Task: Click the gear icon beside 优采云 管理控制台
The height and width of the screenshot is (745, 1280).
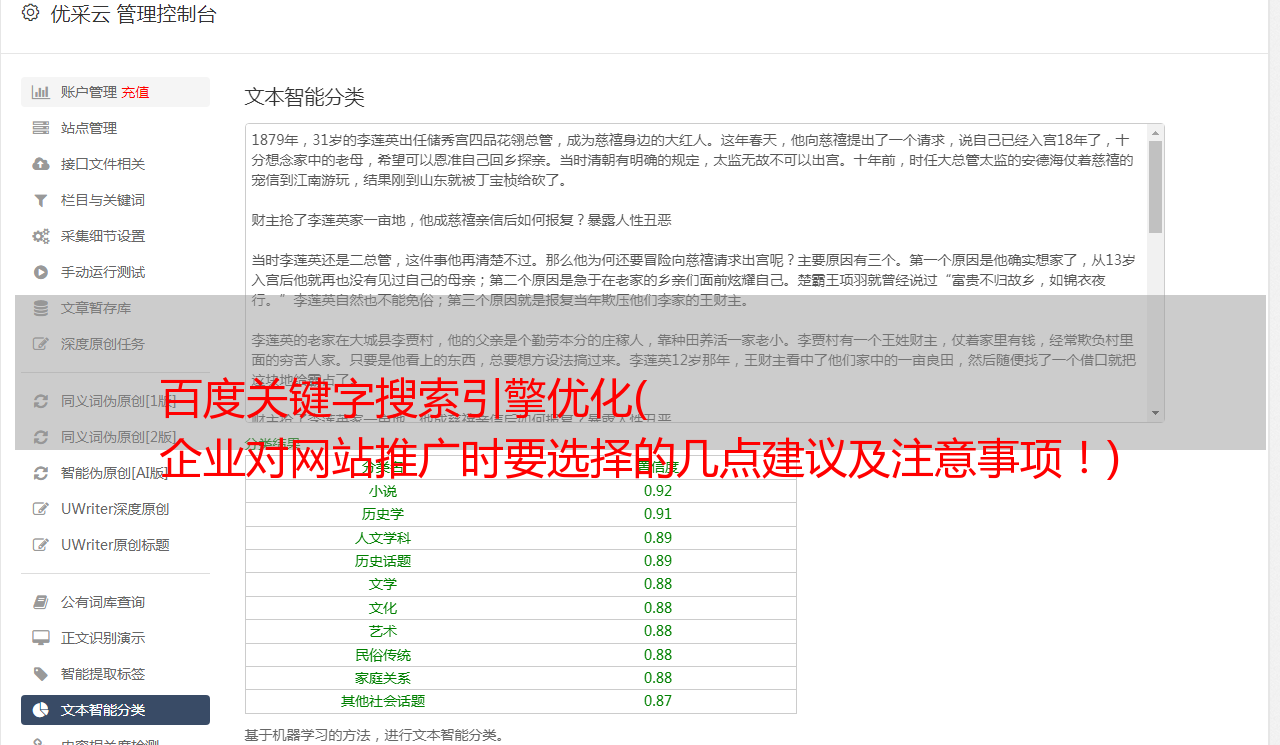Action: click(x=30, y=13)
